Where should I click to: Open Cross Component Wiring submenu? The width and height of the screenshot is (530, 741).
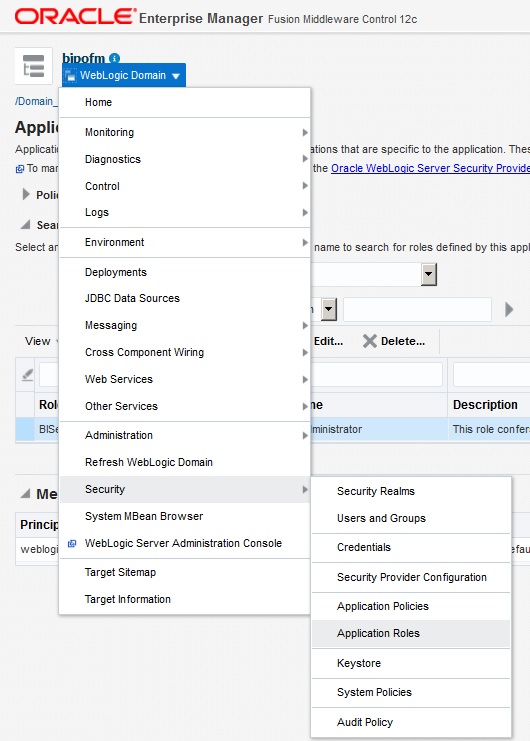(185, 352)
